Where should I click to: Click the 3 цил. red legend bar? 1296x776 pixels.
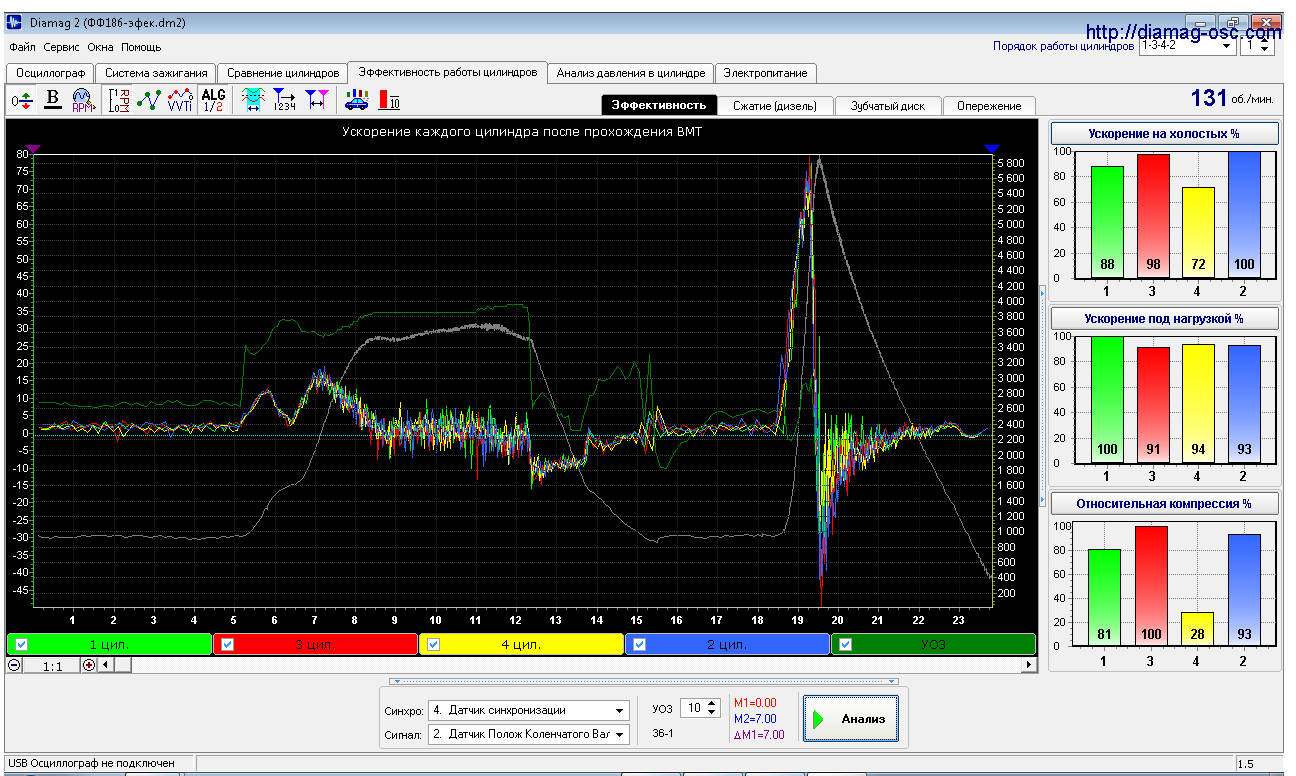(315, 644)
